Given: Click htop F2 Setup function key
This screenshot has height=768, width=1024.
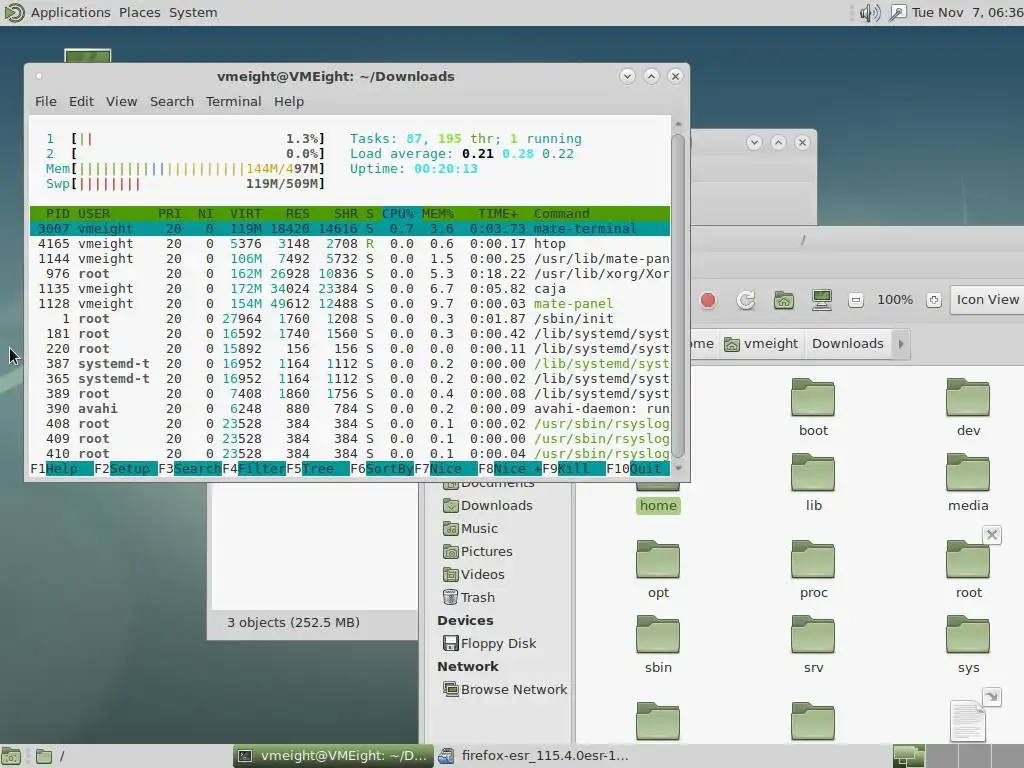Looking at the screenshot, I should (x=126, y=469).
